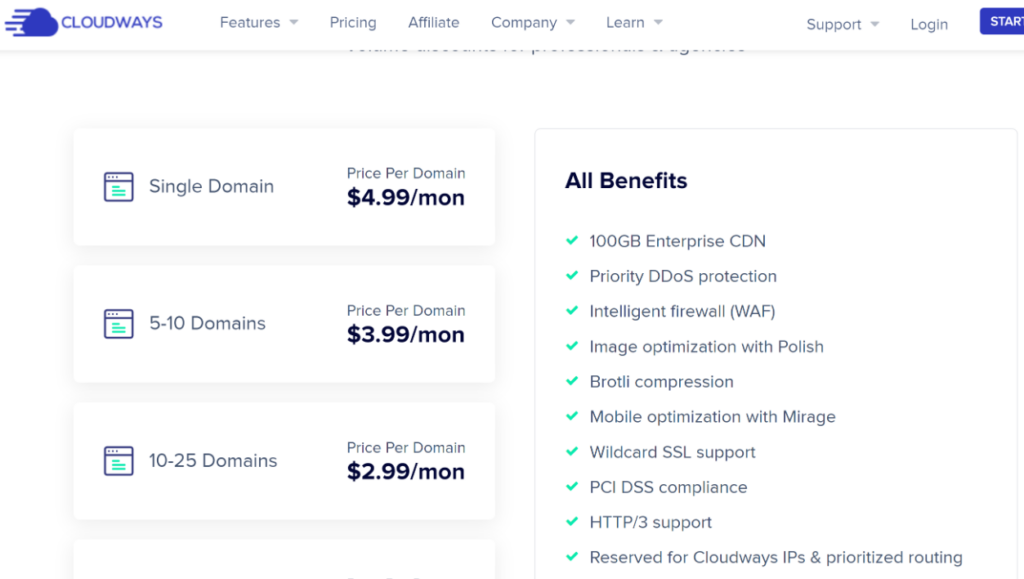Screen dimensions: 1024x579
Task: Click Reserved for Cloudways IPs text
Action: point(776,557)
